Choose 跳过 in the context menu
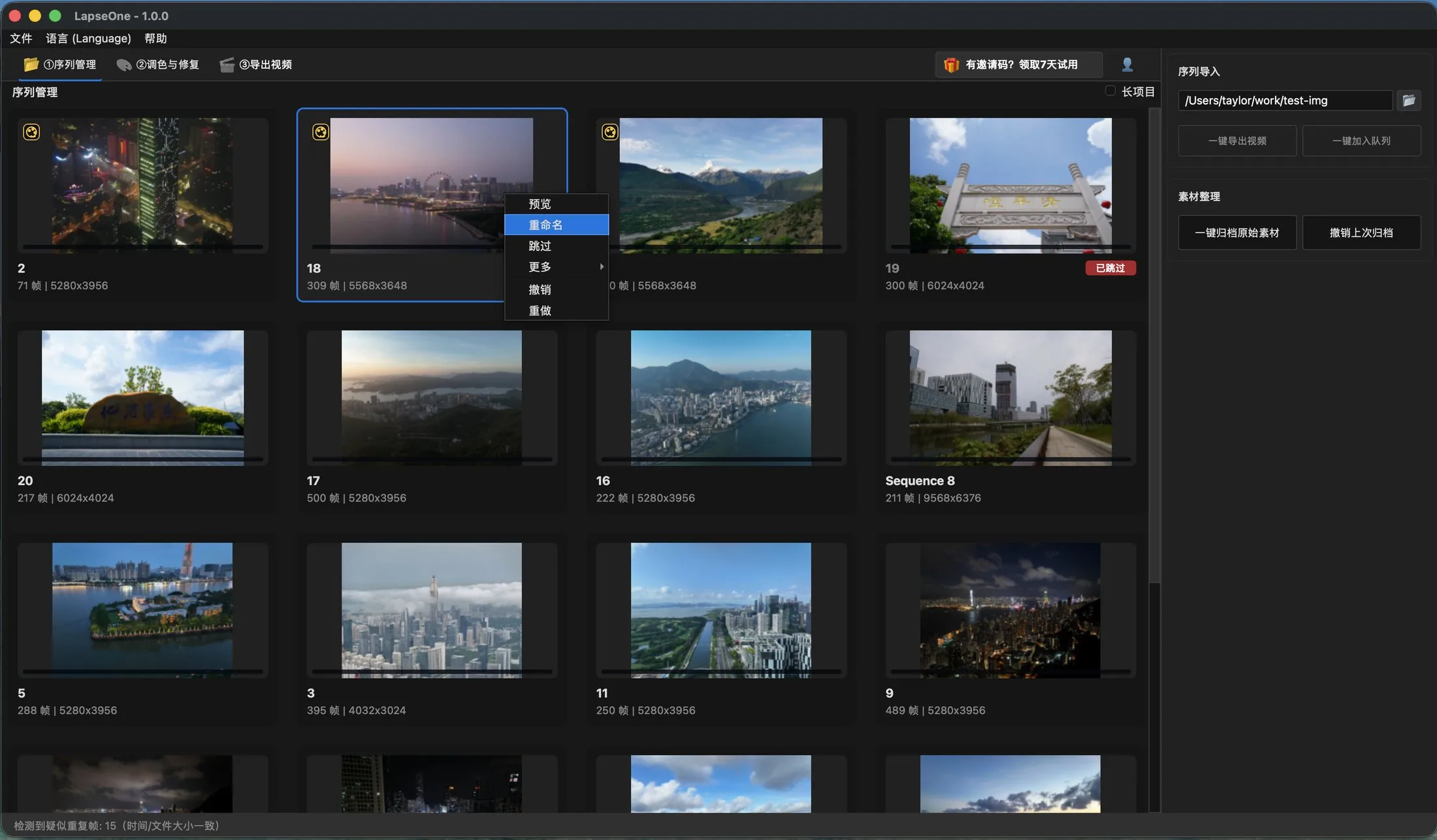 click(x=557, y=246)
